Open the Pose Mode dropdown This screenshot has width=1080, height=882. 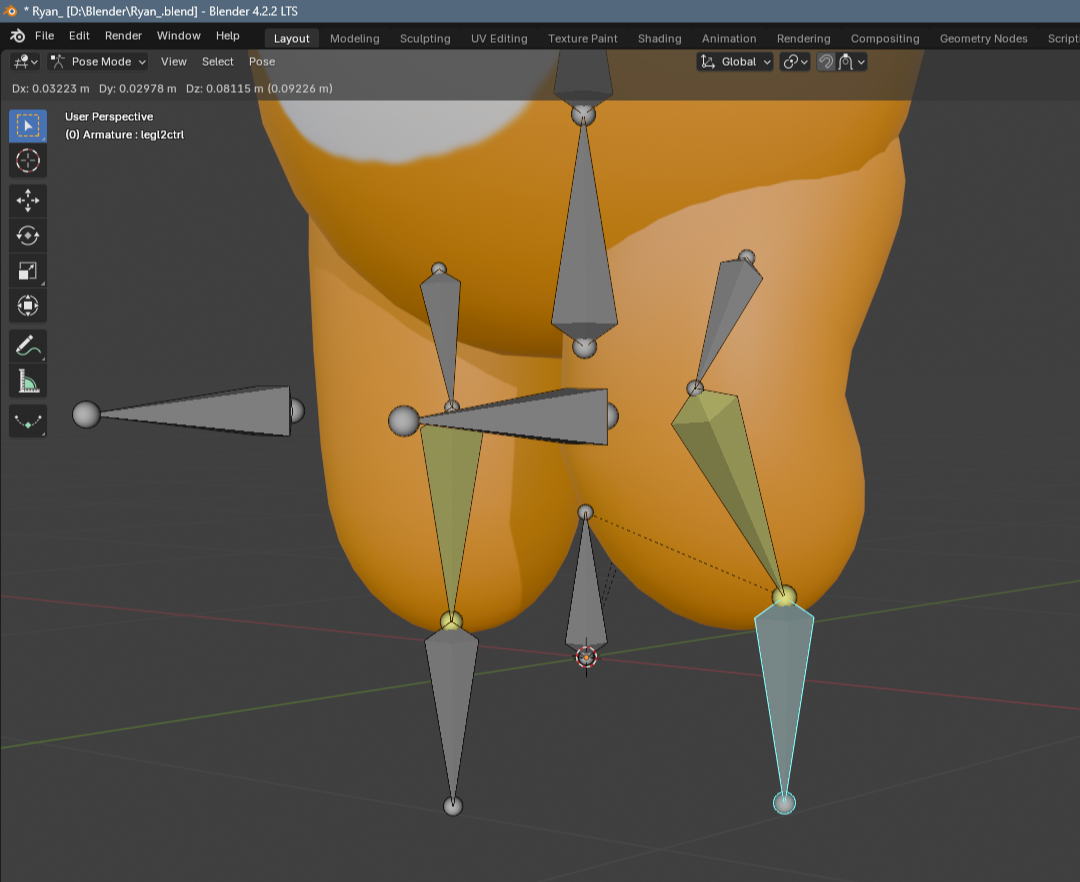tap(98, 61)
